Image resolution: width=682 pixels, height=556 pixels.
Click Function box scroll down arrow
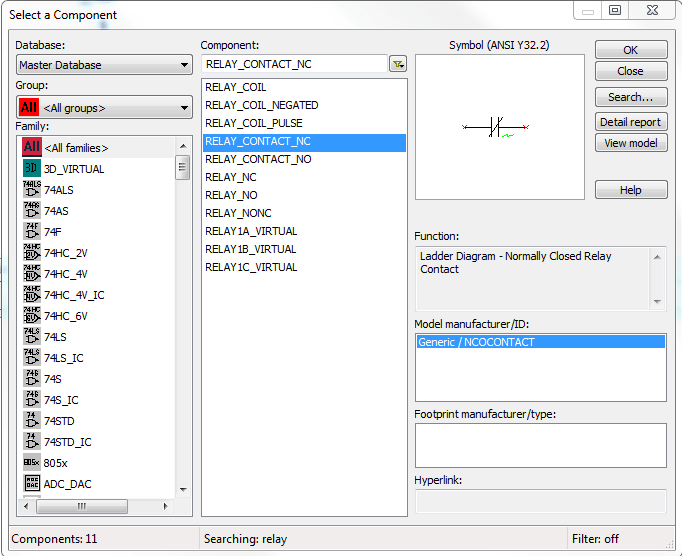[657, 301]
